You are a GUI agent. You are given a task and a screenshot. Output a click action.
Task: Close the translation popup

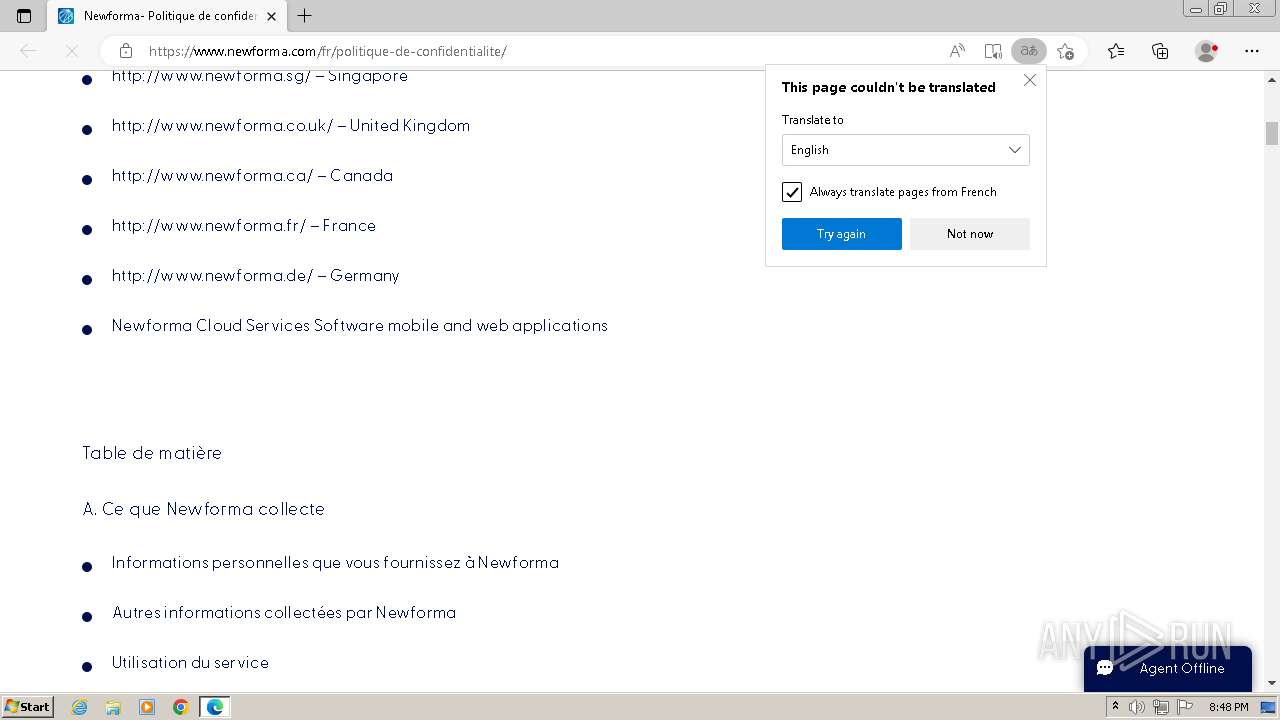1030,80
